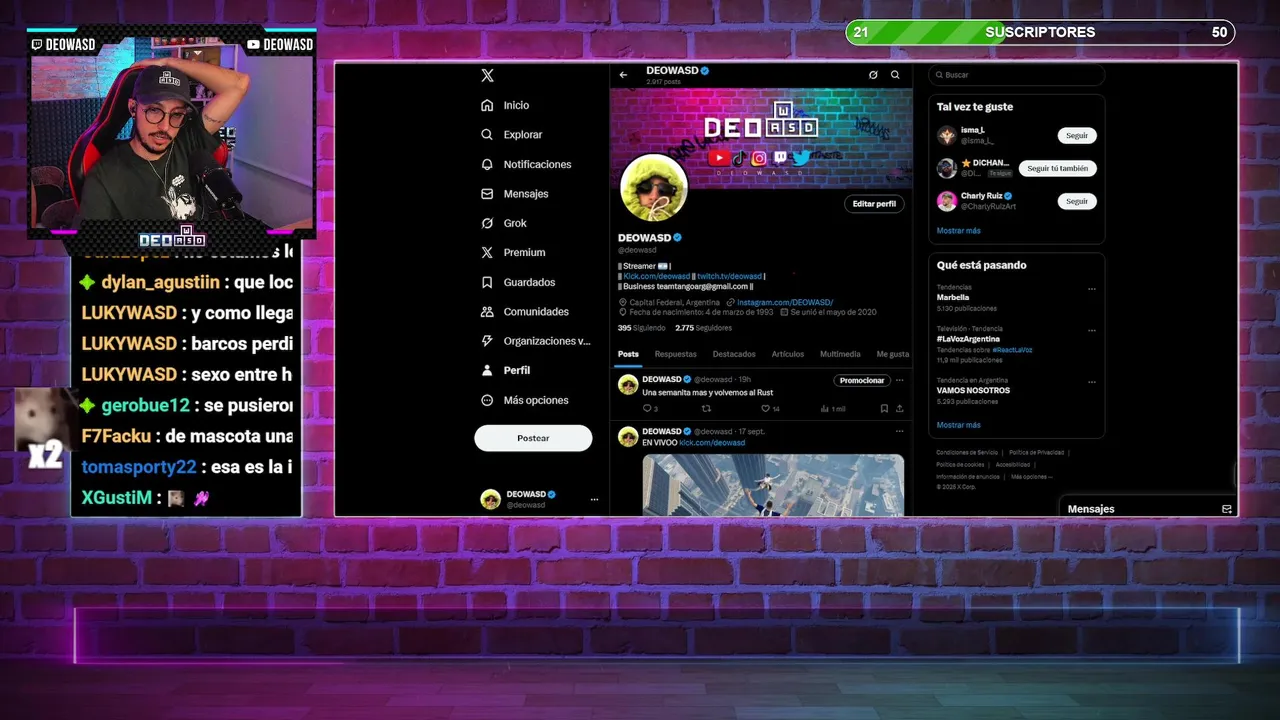This screenshot has width=1280, height=720.
Task: Open the VAMOS NOSOTROS trend
Action: [973, 391]
